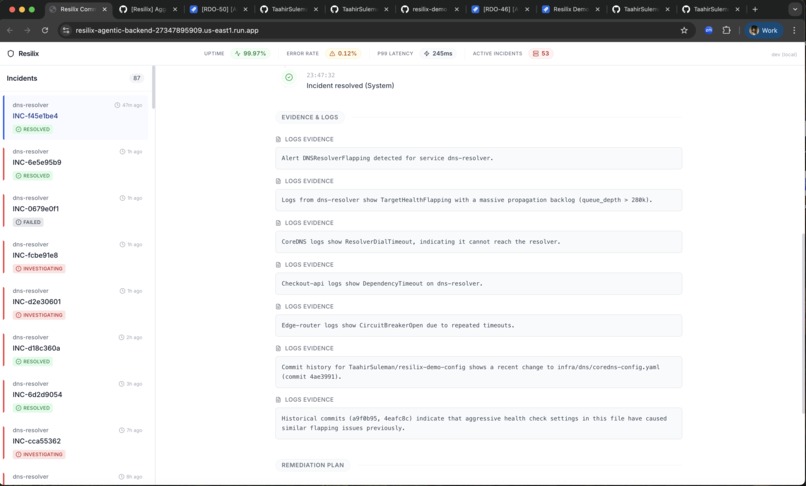Click the "Historical commits (a9f0b95, 4eafc8c)" entry
Screen dimensions: 806x486
coord(479,423)
